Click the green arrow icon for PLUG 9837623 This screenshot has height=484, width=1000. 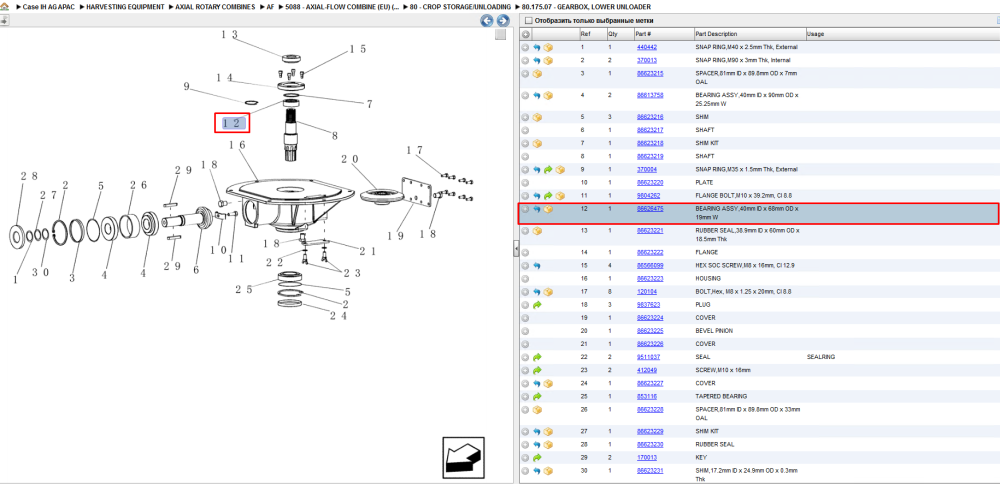click(x=537, y=305)
